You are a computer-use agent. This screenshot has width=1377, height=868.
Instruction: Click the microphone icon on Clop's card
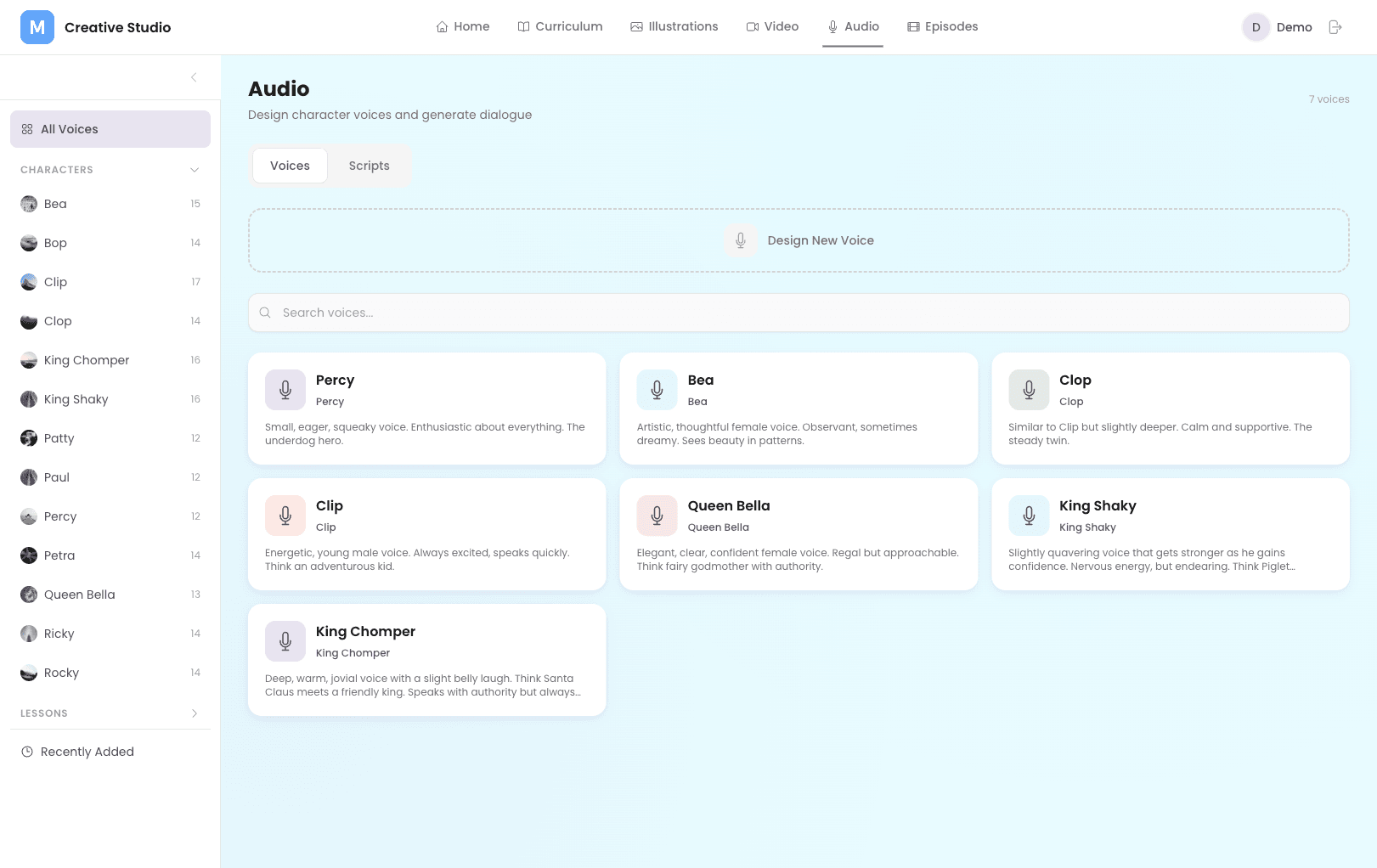(x=1029, y=390)
